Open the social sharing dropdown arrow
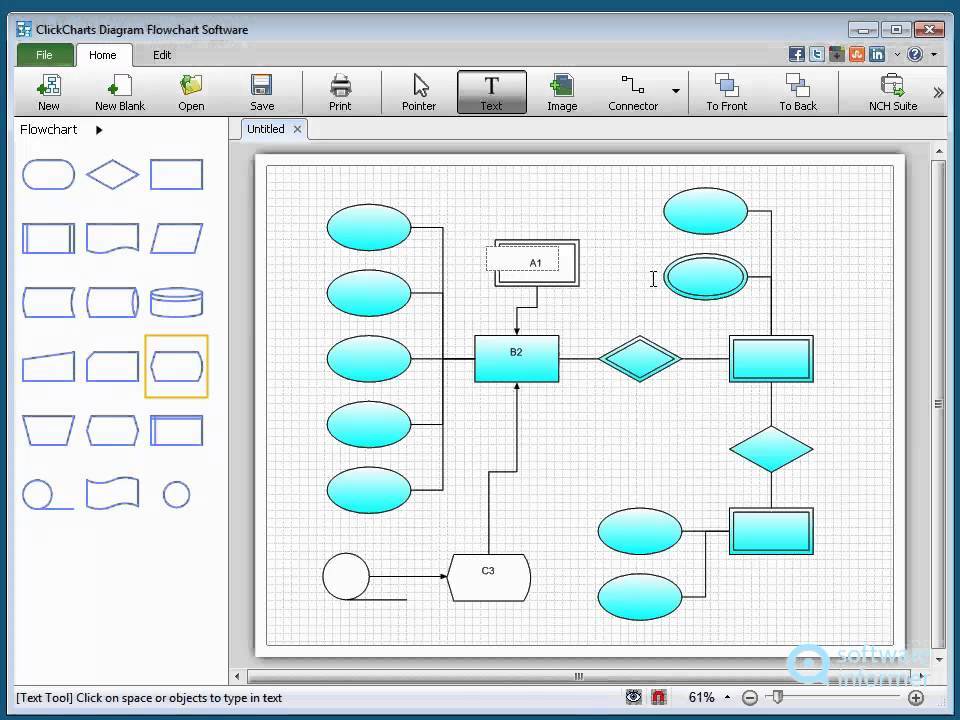This screenshot has width=960, height=720. click(897, 54)
